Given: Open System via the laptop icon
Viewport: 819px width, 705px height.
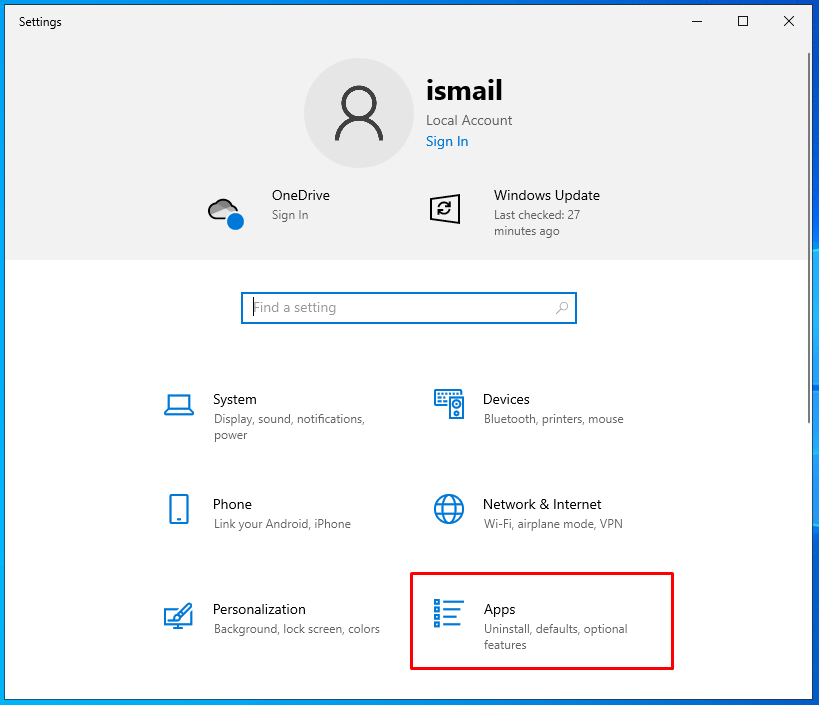Looking at the screenshot, I should coord(179,405).
